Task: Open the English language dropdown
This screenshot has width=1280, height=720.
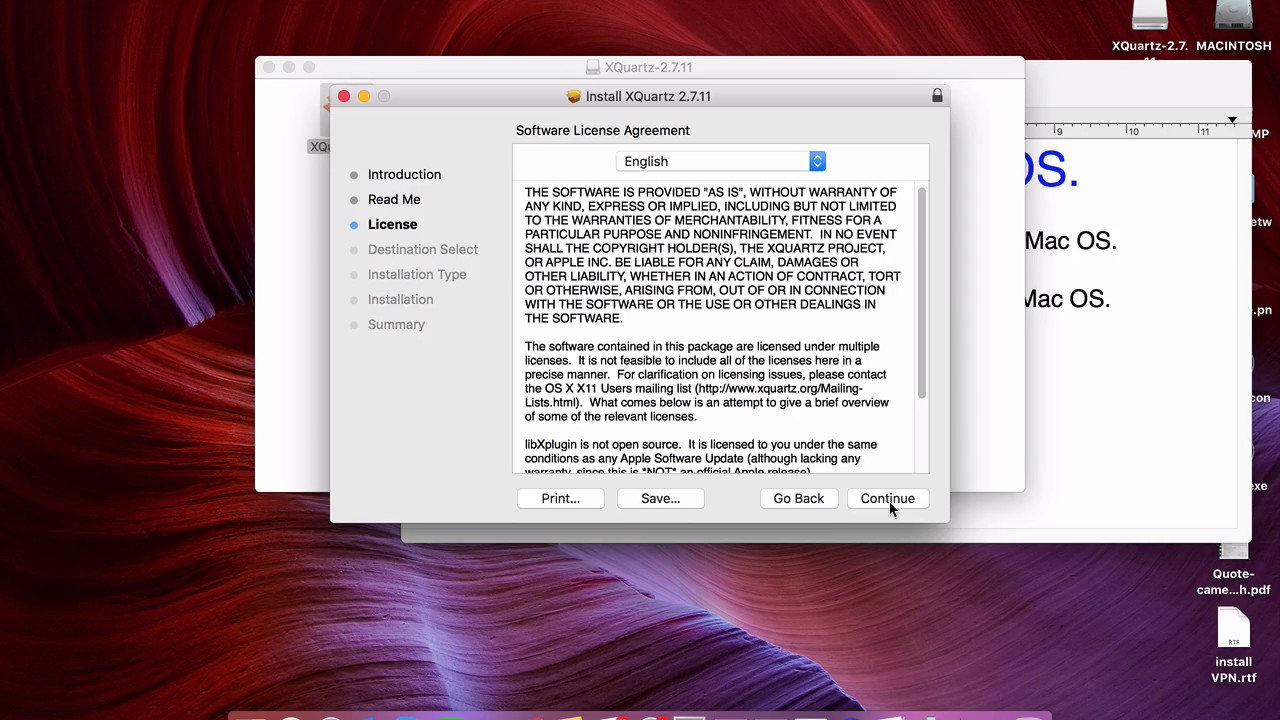Action: coord(720,161)
